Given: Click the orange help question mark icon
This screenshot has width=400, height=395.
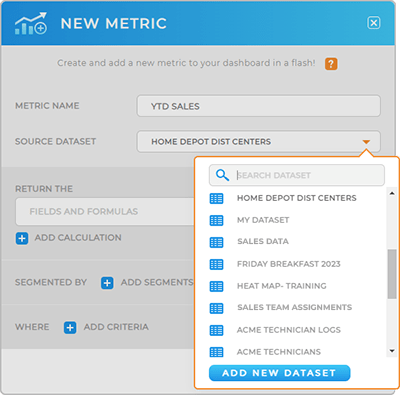Looking at the screenshot, I should (331, 64).
